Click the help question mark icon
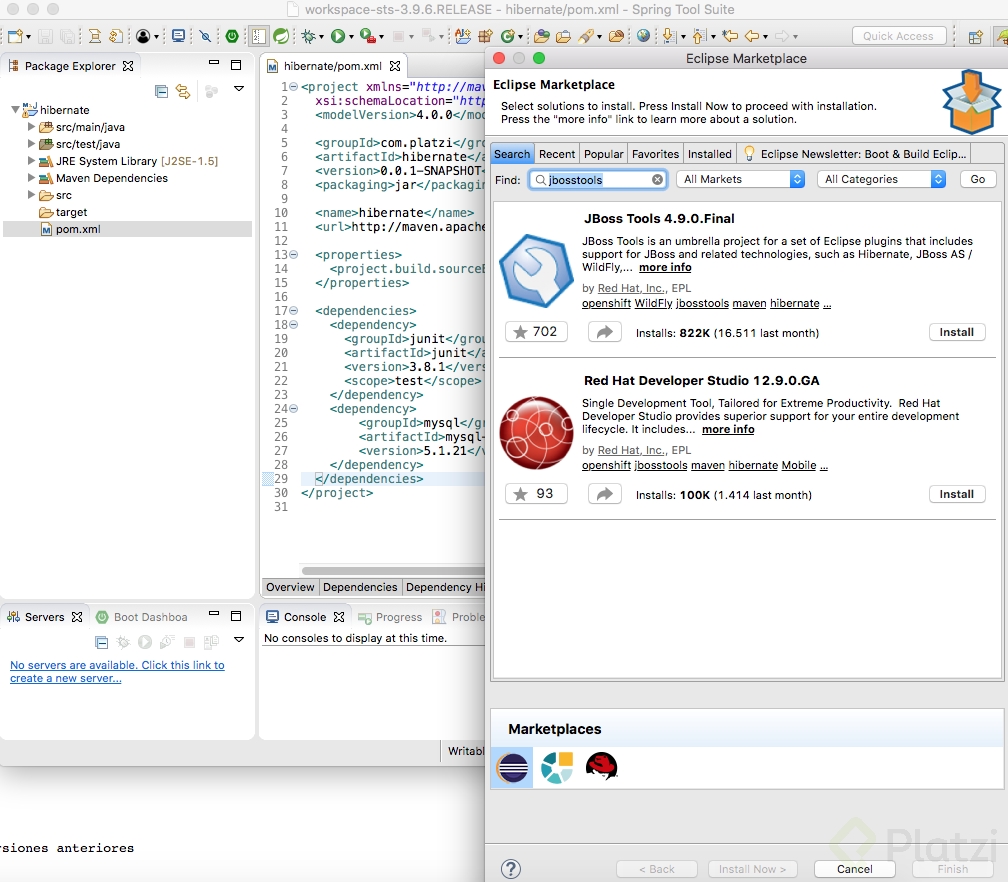The image size is (1008, 882). pyautogui.click(x=510, y=868)
